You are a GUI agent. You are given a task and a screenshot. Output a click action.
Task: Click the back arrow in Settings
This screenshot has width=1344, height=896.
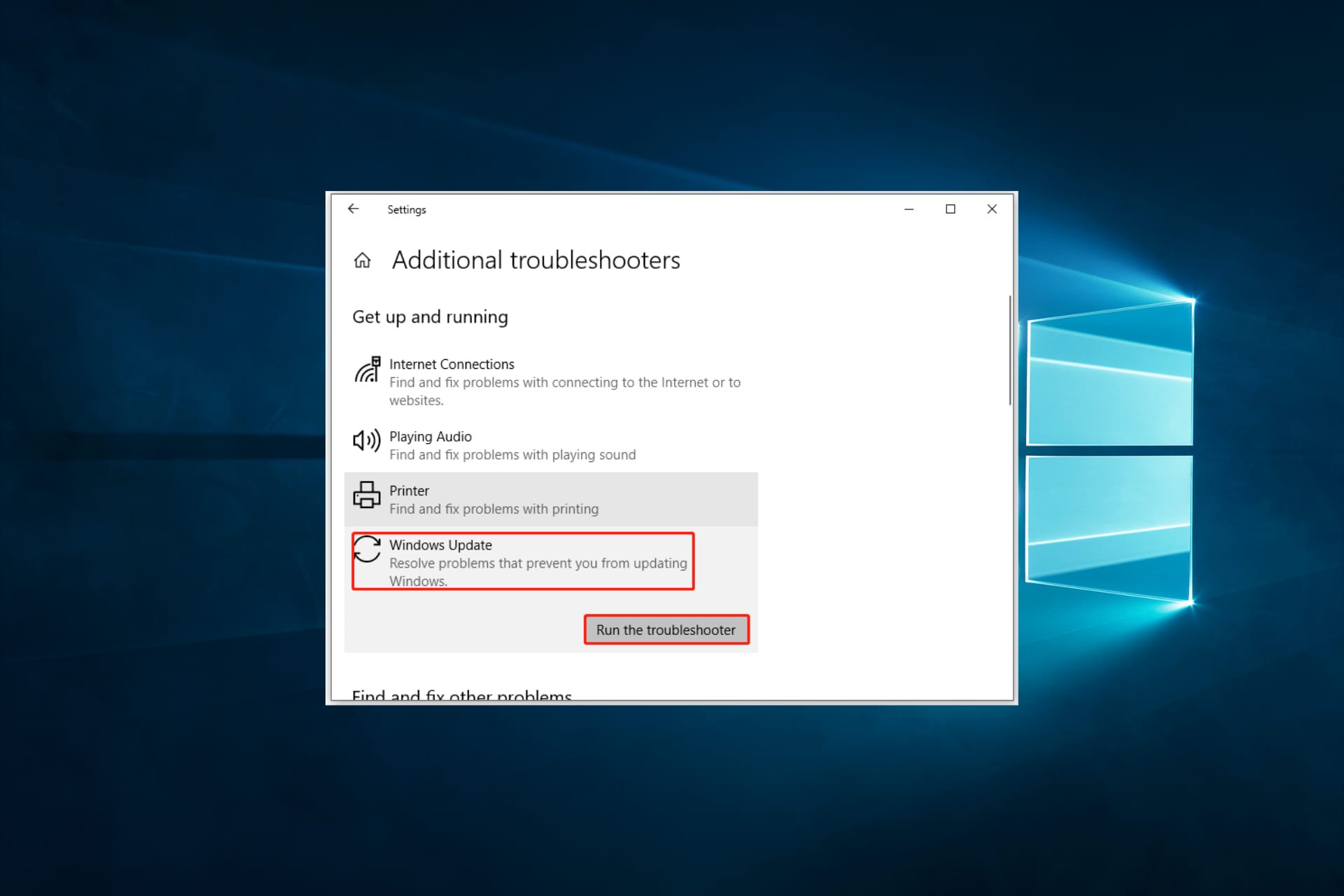353,209
